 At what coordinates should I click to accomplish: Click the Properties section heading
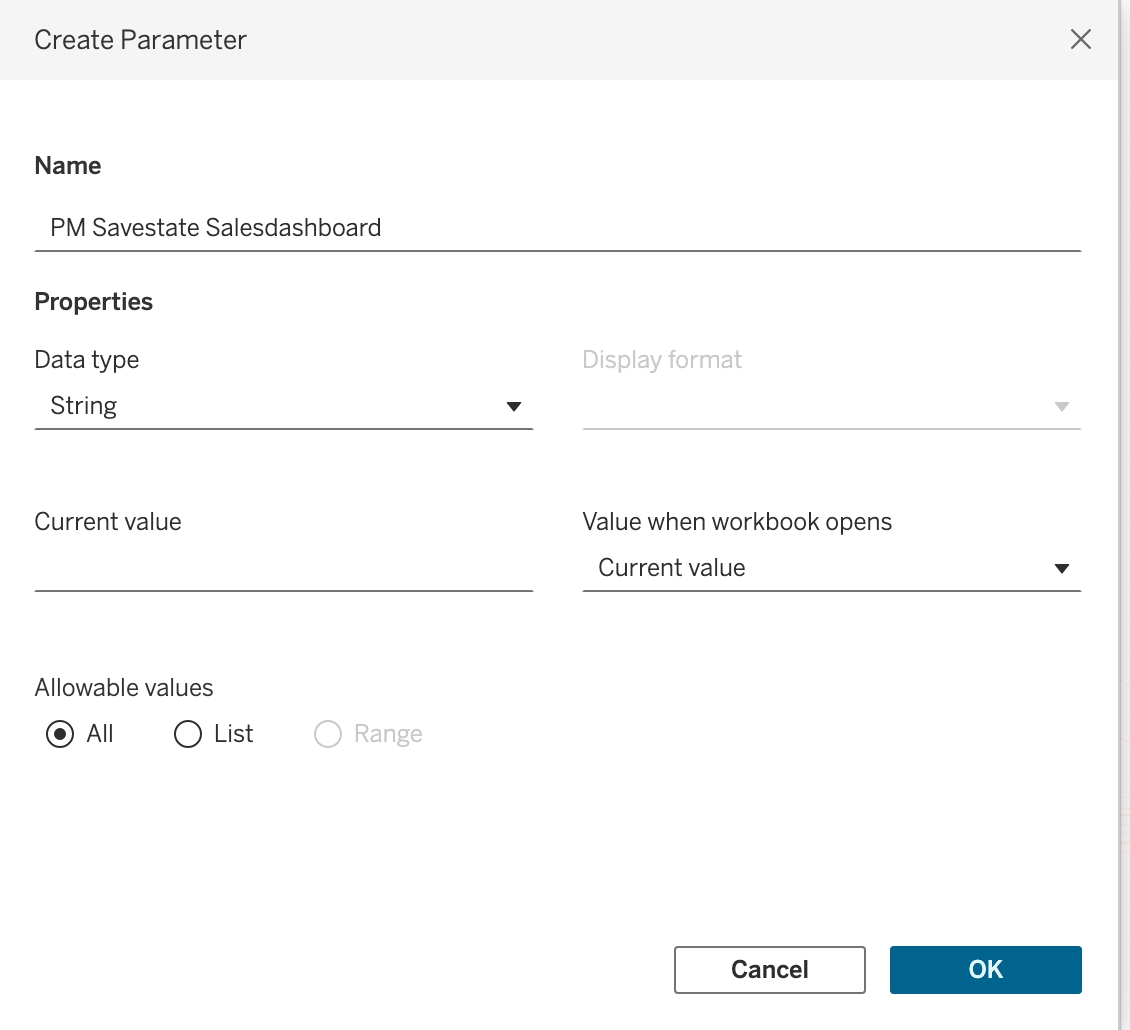point(94,302)
